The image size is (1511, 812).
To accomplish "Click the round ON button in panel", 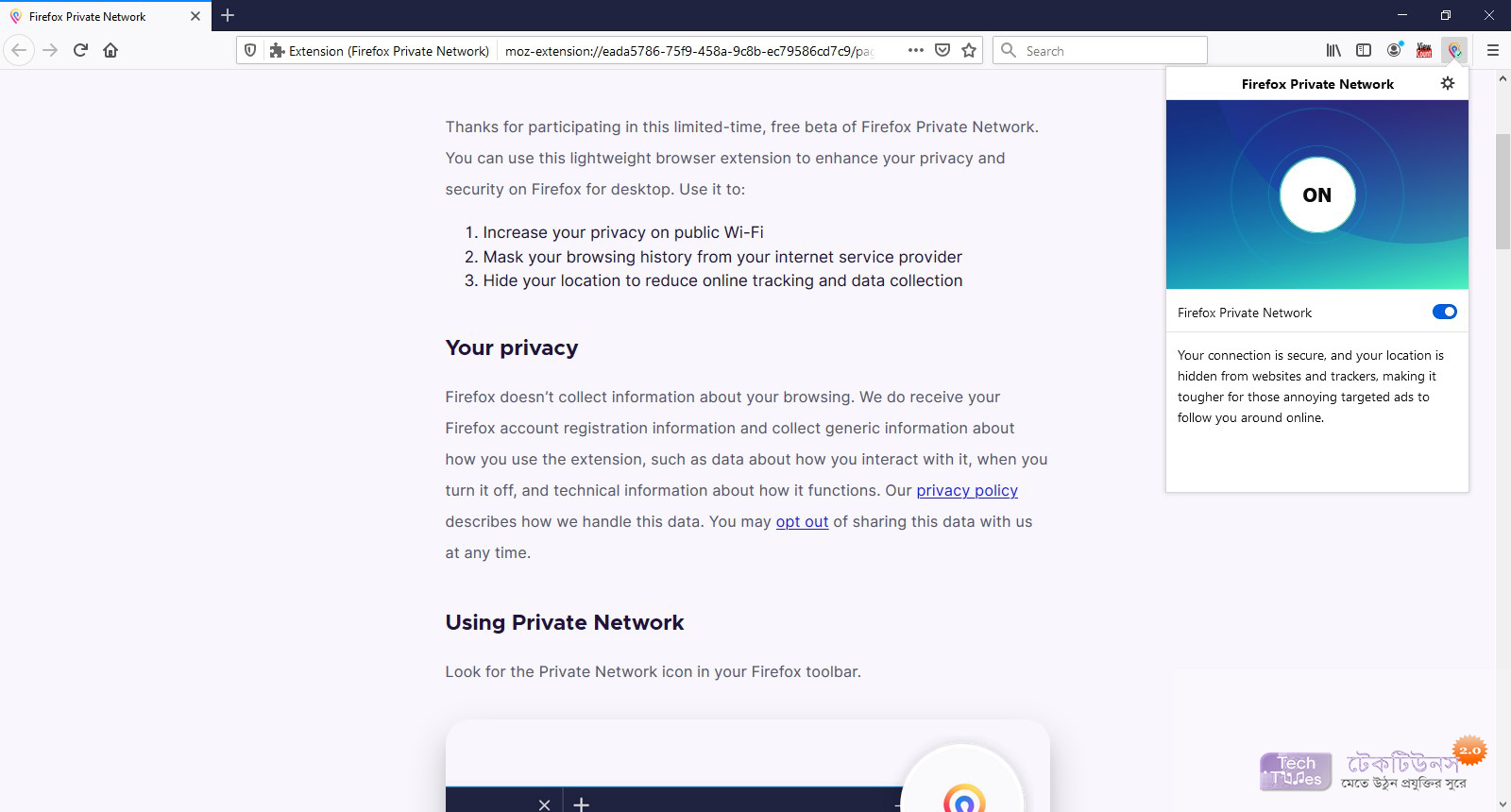I will tap(1317, 195).
